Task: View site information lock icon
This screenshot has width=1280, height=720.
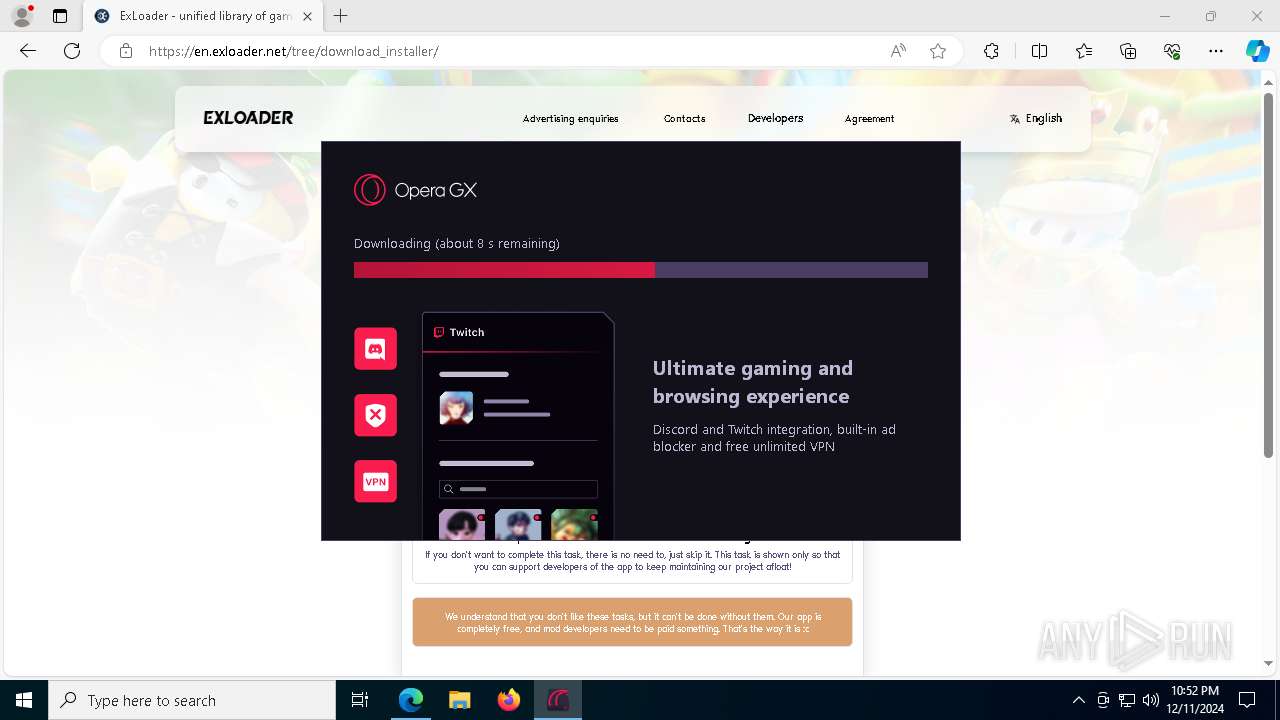Action: (x=126, y=51)
